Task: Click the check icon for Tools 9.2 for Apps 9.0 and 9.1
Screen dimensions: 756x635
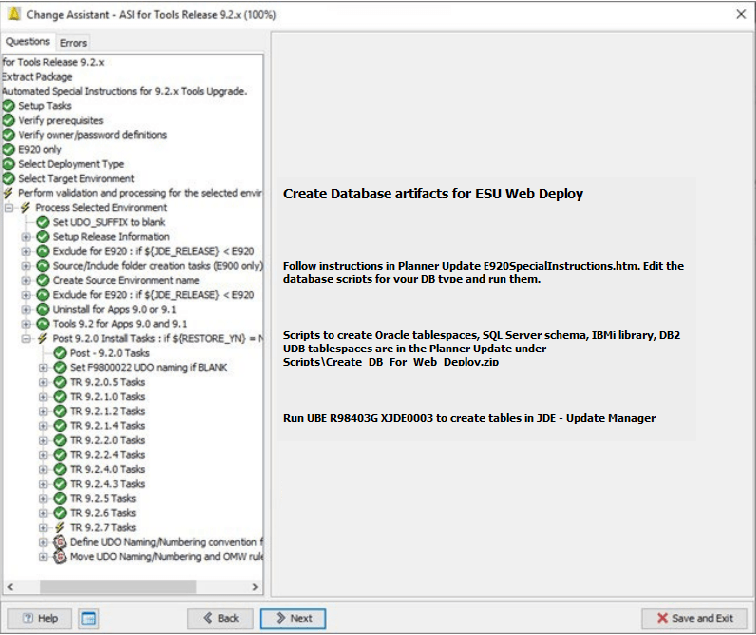Action: pyautogui.click(x=43, y=324)
